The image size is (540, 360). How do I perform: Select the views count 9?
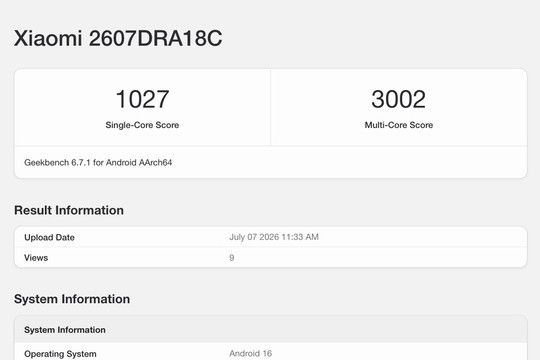[x=232, y=258]
